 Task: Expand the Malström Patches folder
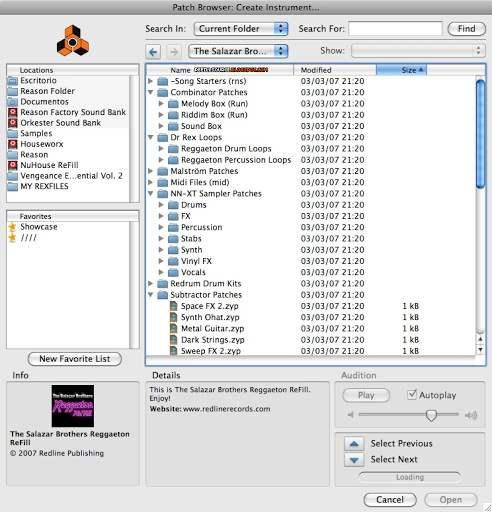click(151, 171)
